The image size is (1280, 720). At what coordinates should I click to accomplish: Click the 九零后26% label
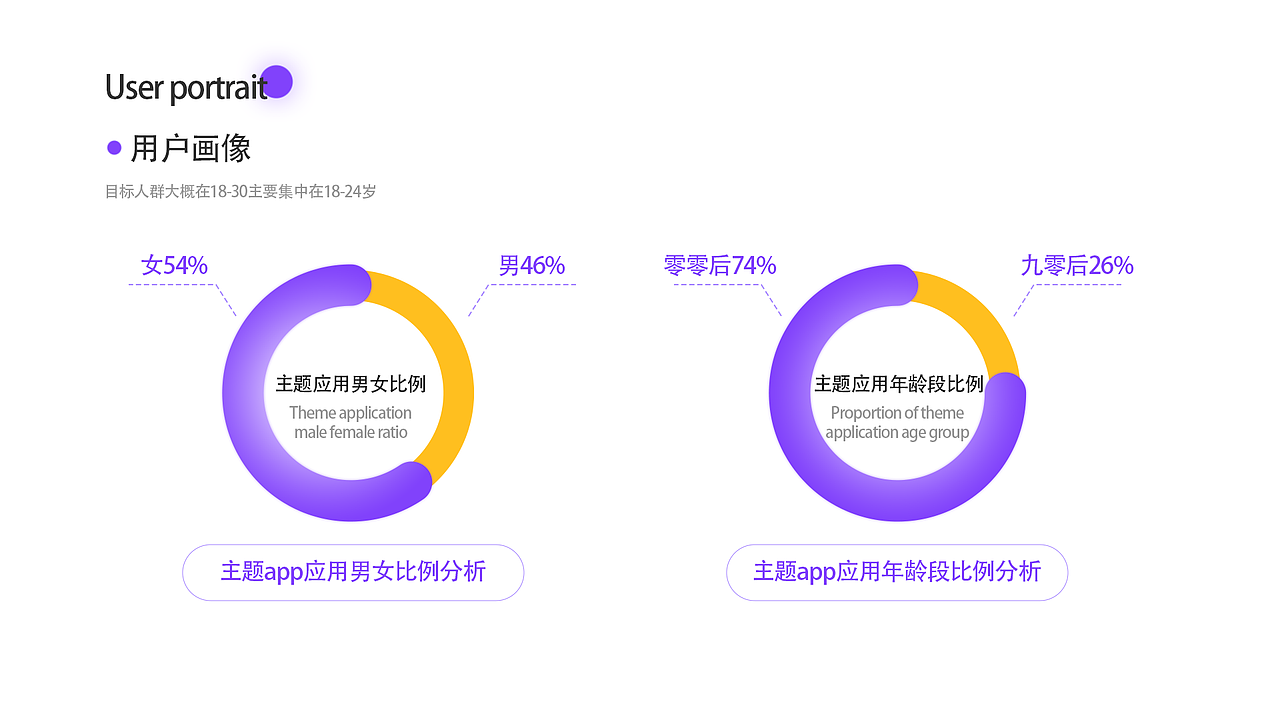pos(1077,265)
